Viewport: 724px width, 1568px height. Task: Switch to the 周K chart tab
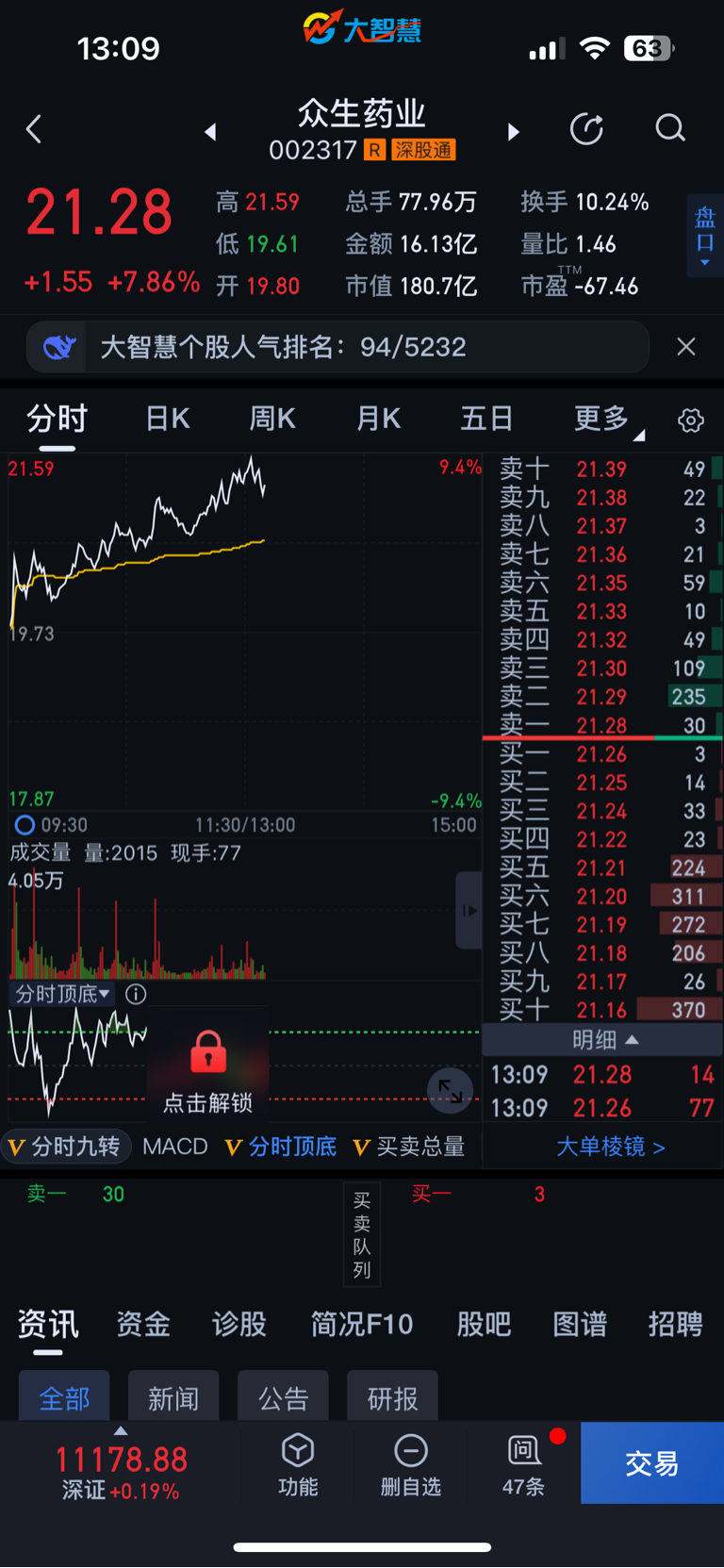pyautogui.click(x=272, y=419)
